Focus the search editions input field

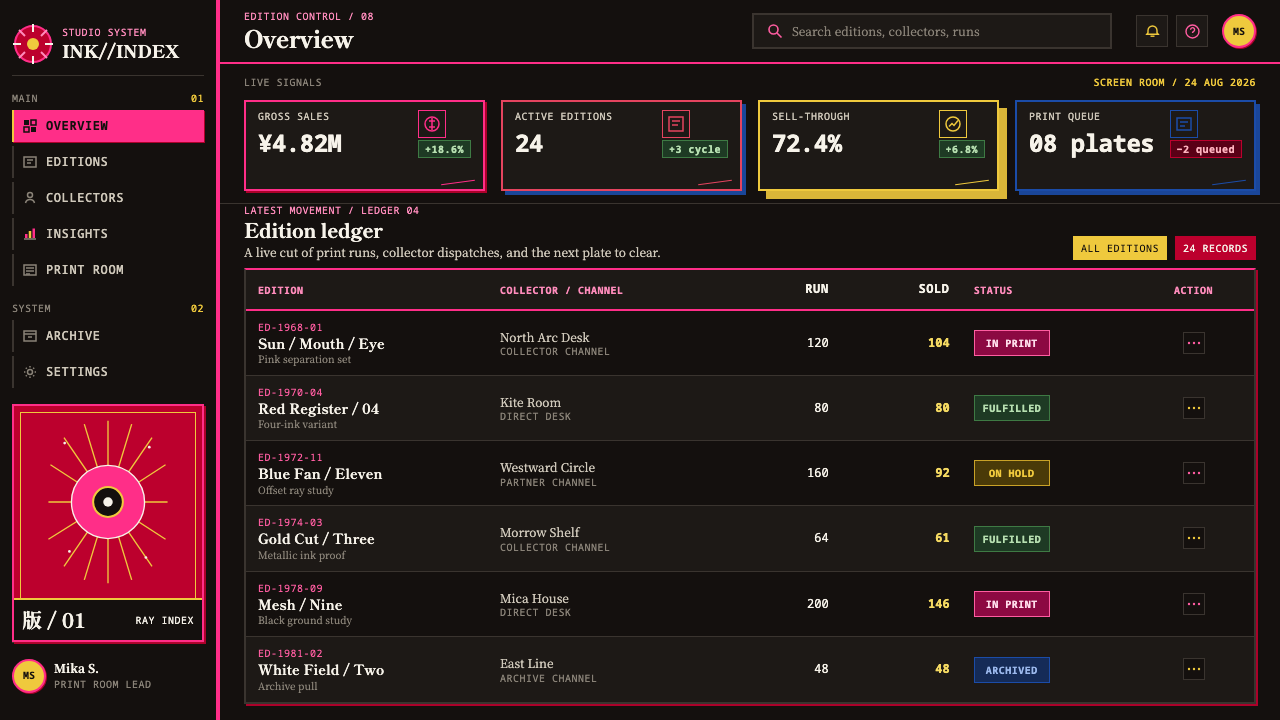tap(932, 31)
